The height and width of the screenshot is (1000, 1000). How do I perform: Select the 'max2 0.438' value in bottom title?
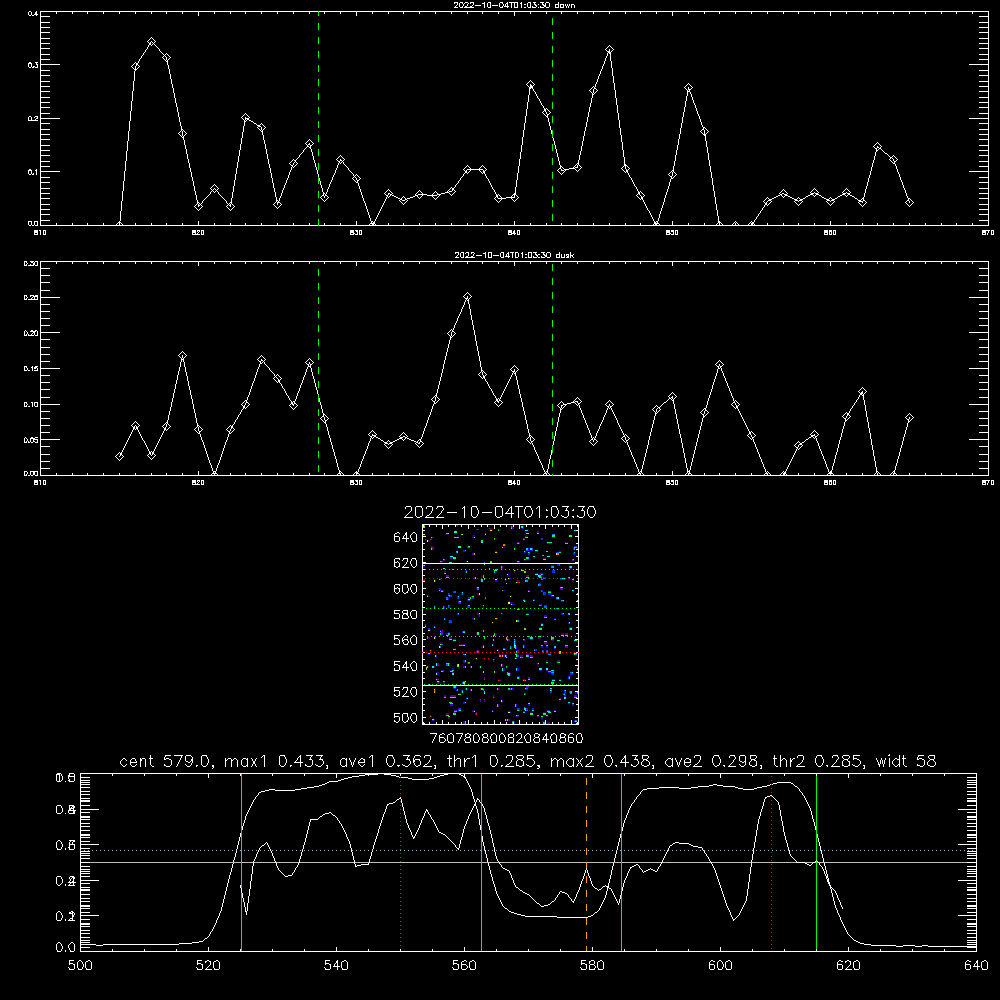click(x=600, y=761)
